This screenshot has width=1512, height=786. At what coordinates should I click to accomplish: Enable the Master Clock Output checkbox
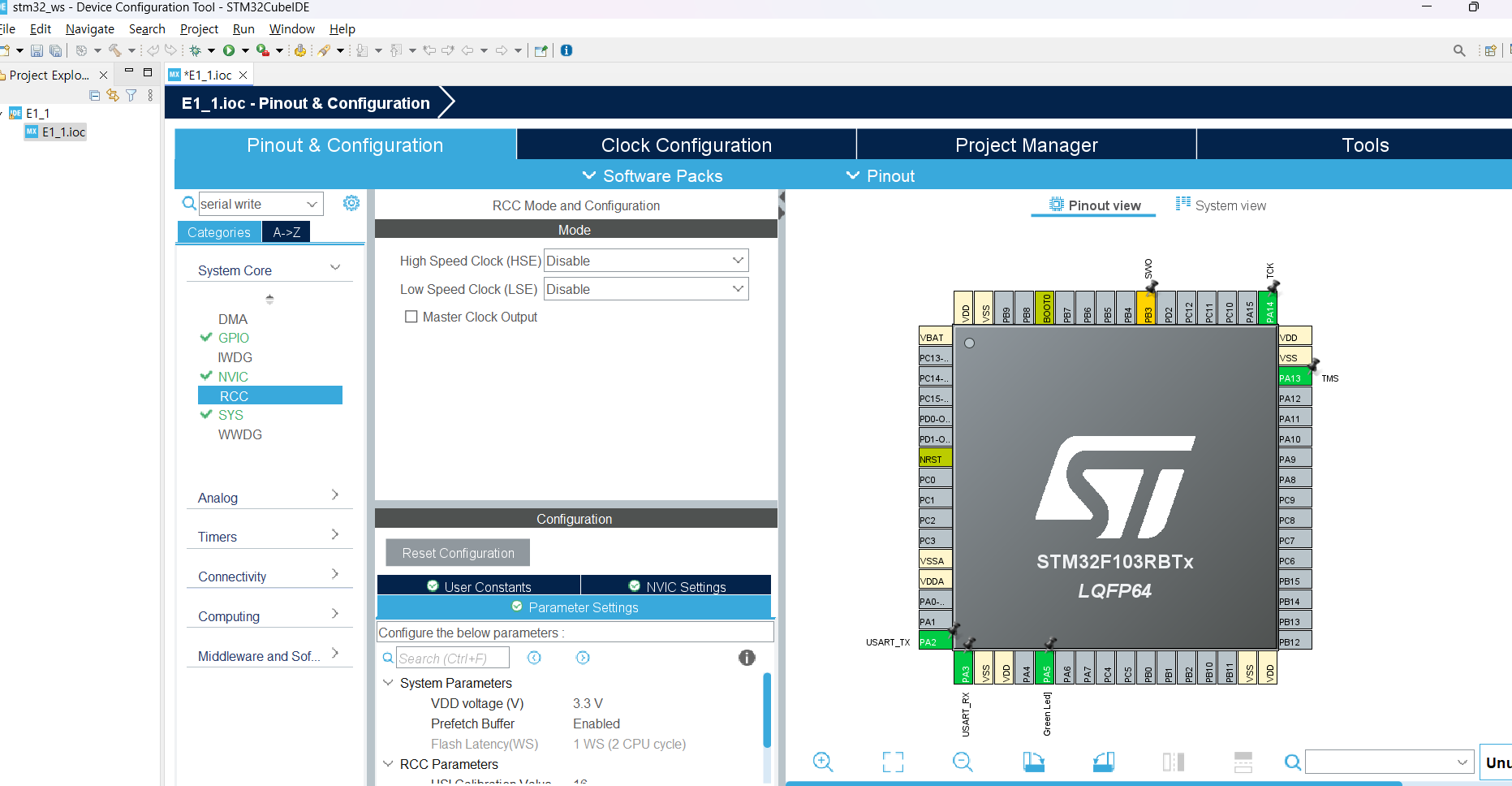tap(411, 317)
